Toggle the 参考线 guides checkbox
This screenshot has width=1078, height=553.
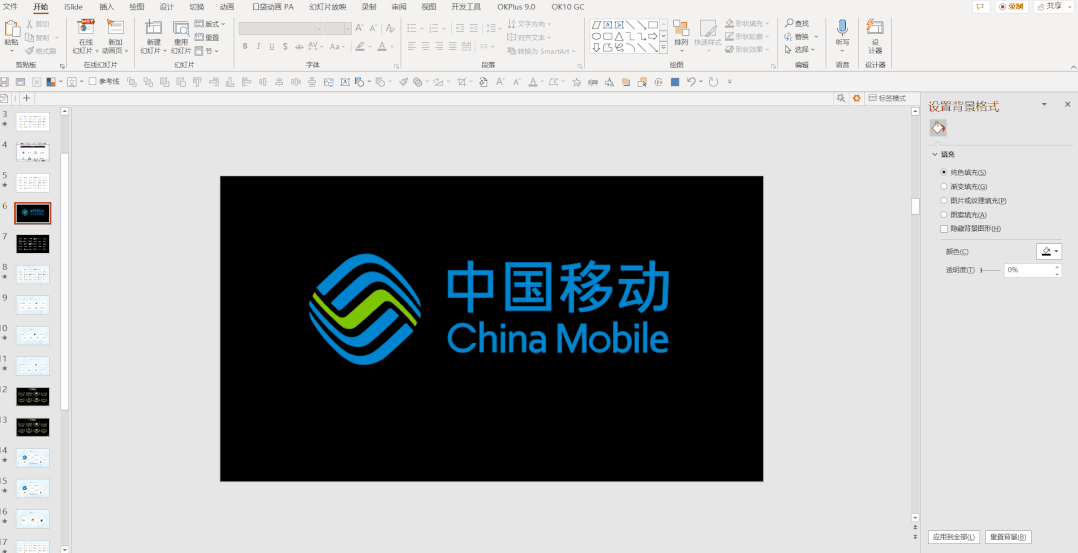pyautogui.click(x=92, y=81)
